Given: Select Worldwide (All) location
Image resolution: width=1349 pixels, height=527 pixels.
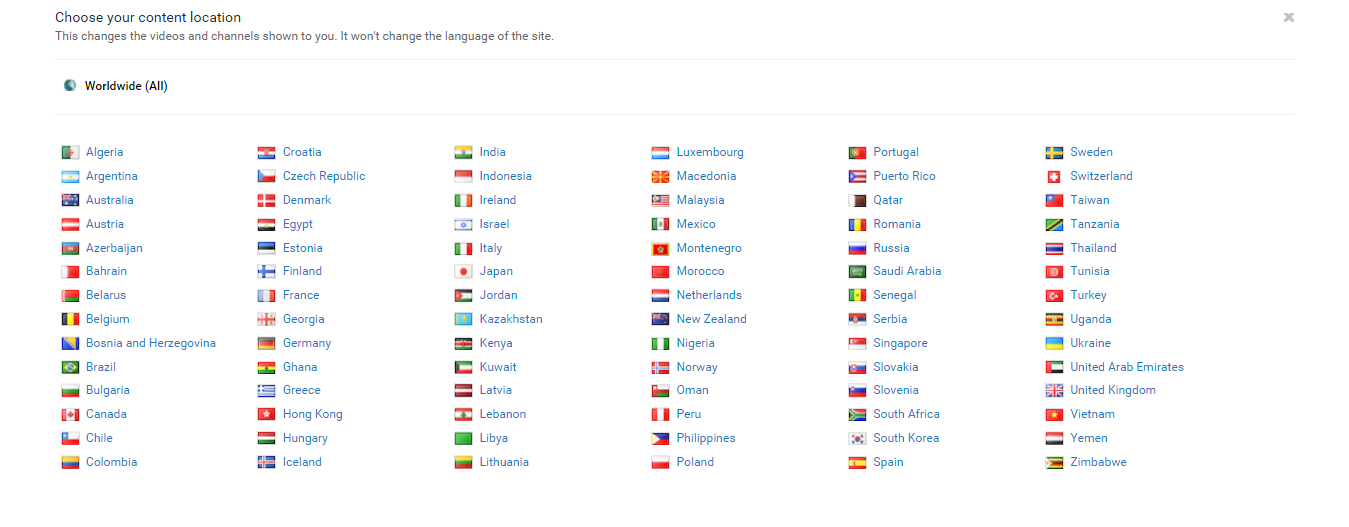Looking at the screenshot, I should (x=126, y=86).
